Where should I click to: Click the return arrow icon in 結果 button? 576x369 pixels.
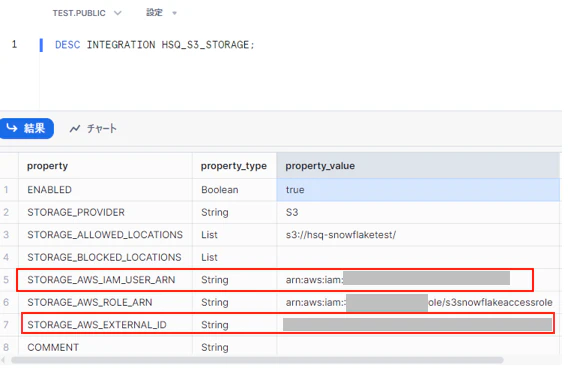(x=12, y=128)
